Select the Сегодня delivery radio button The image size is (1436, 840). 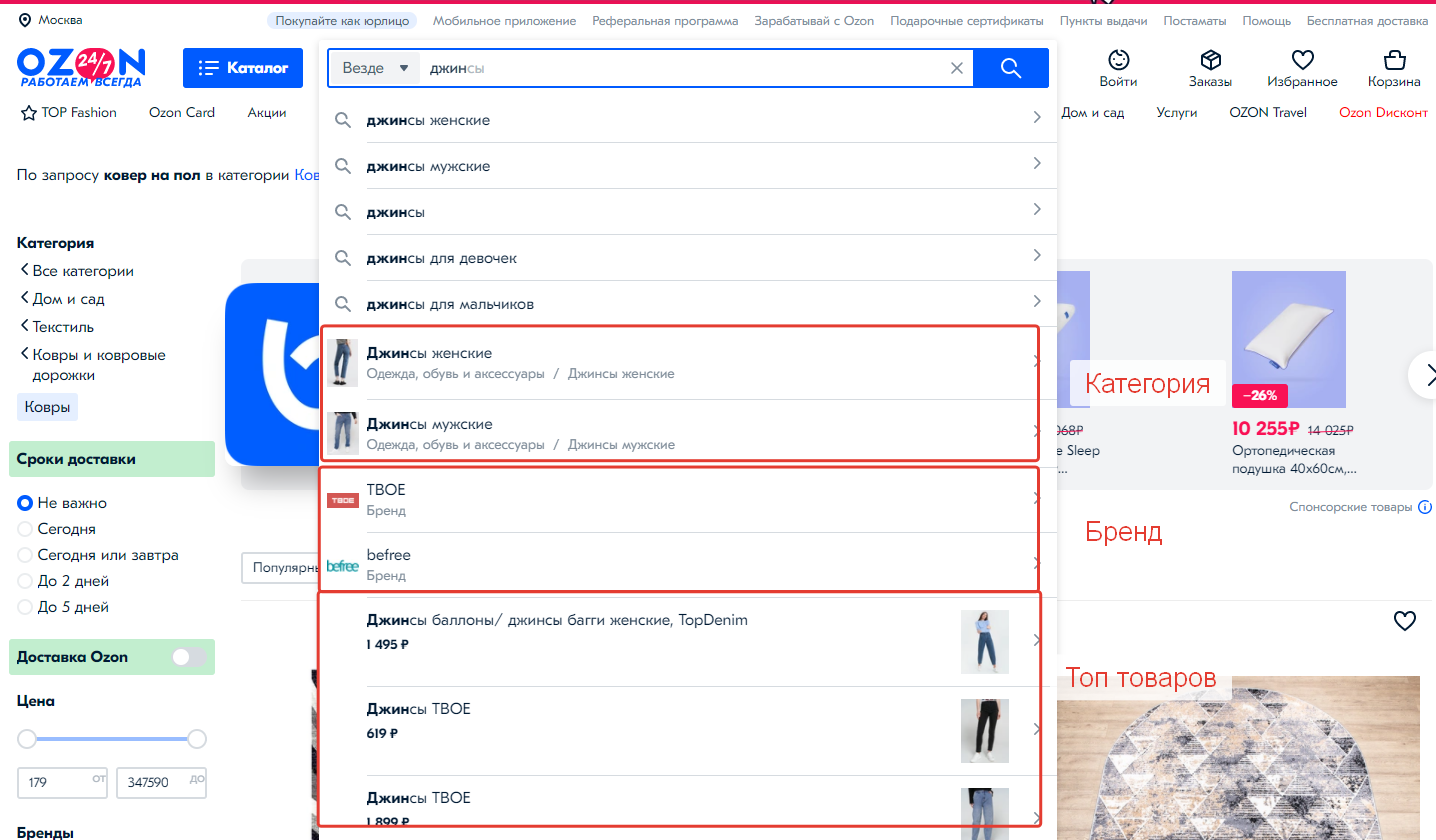(25, 529)
